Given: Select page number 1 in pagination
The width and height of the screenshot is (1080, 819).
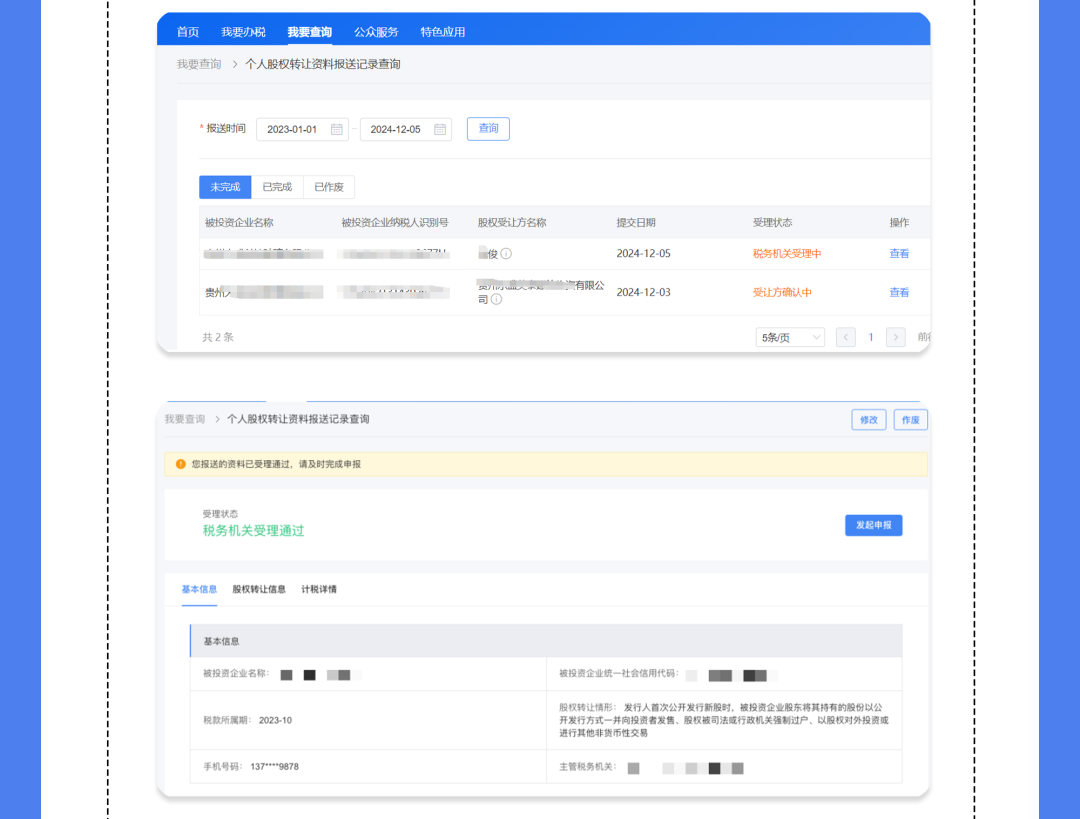Looking at the screenshot, I should (x=871, y=338).
